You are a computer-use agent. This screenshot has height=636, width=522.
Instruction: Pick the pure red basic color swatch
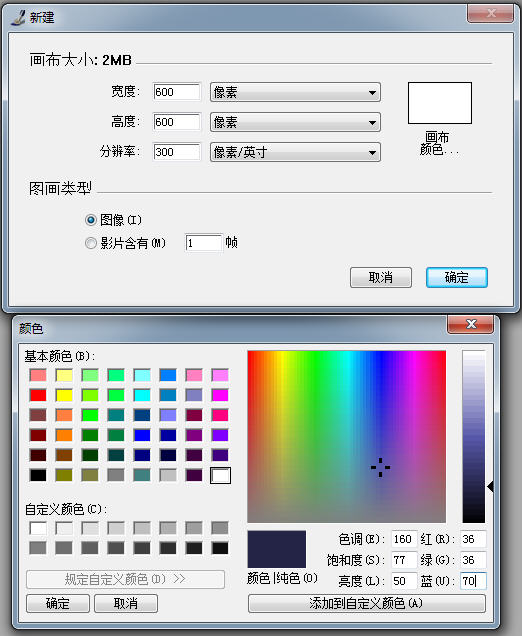tap(38, 395)
